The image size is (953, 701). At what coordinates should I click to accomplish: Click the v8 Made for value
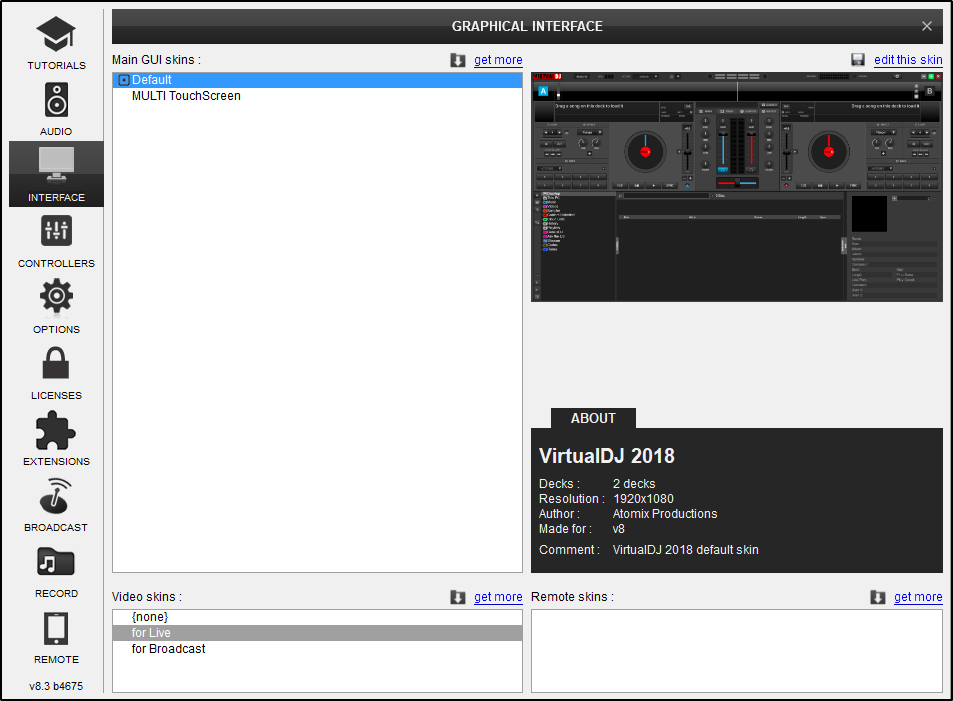[x=619, y=529]
